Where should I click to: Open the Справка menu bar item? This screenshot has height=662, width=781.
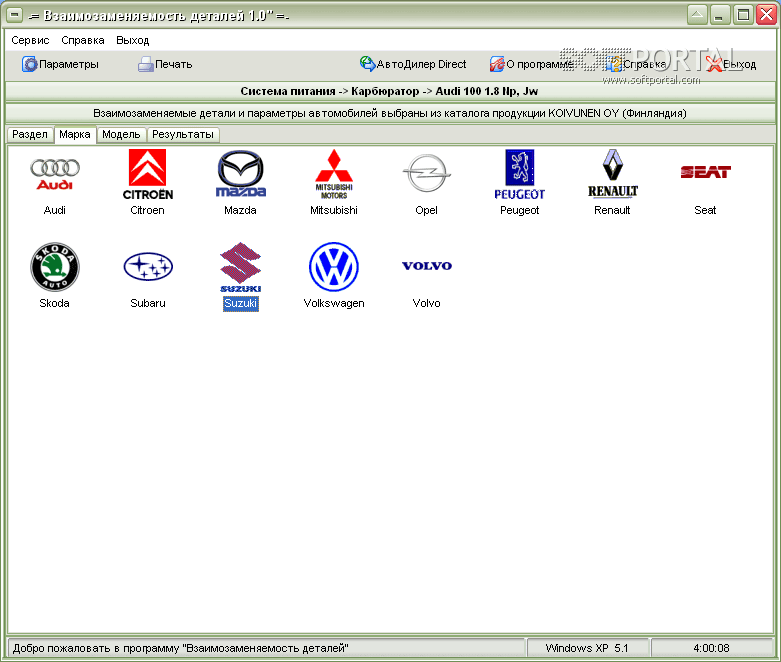point(83,40)
